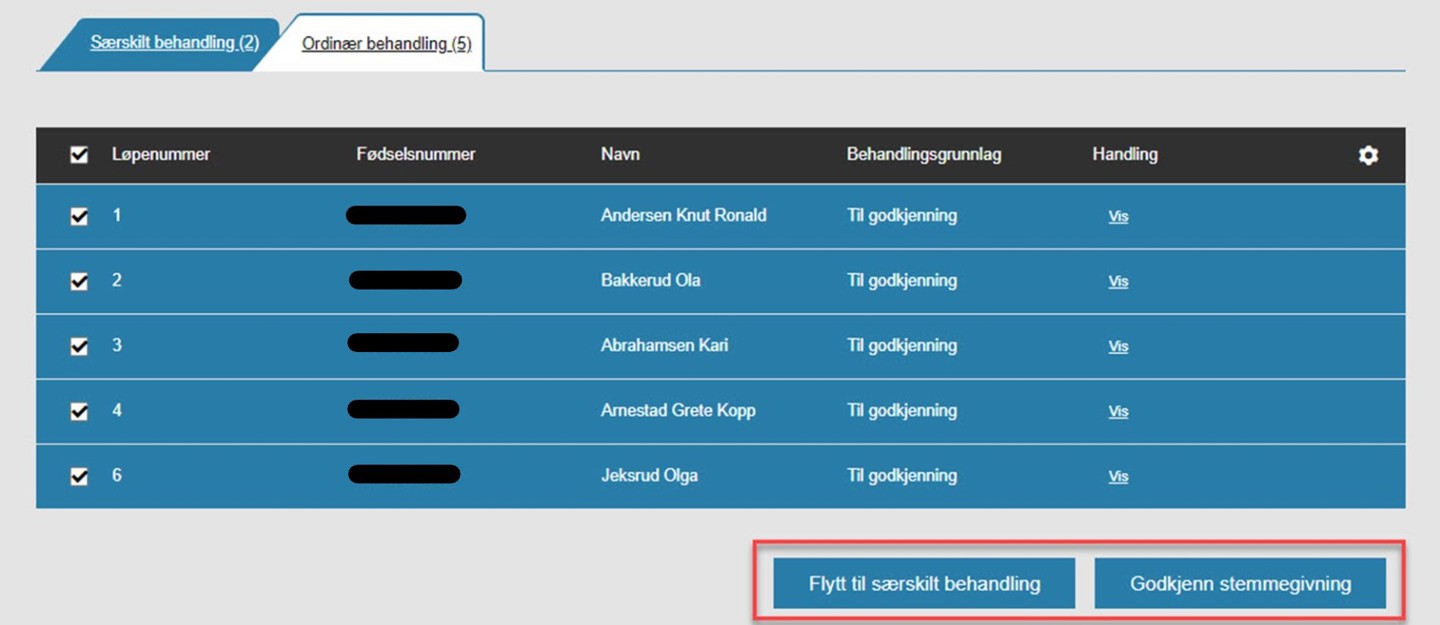Select the Ordinær behandling tab
Image resolution: width=1440 pixels, height=625 pixels.
[386, 44]
